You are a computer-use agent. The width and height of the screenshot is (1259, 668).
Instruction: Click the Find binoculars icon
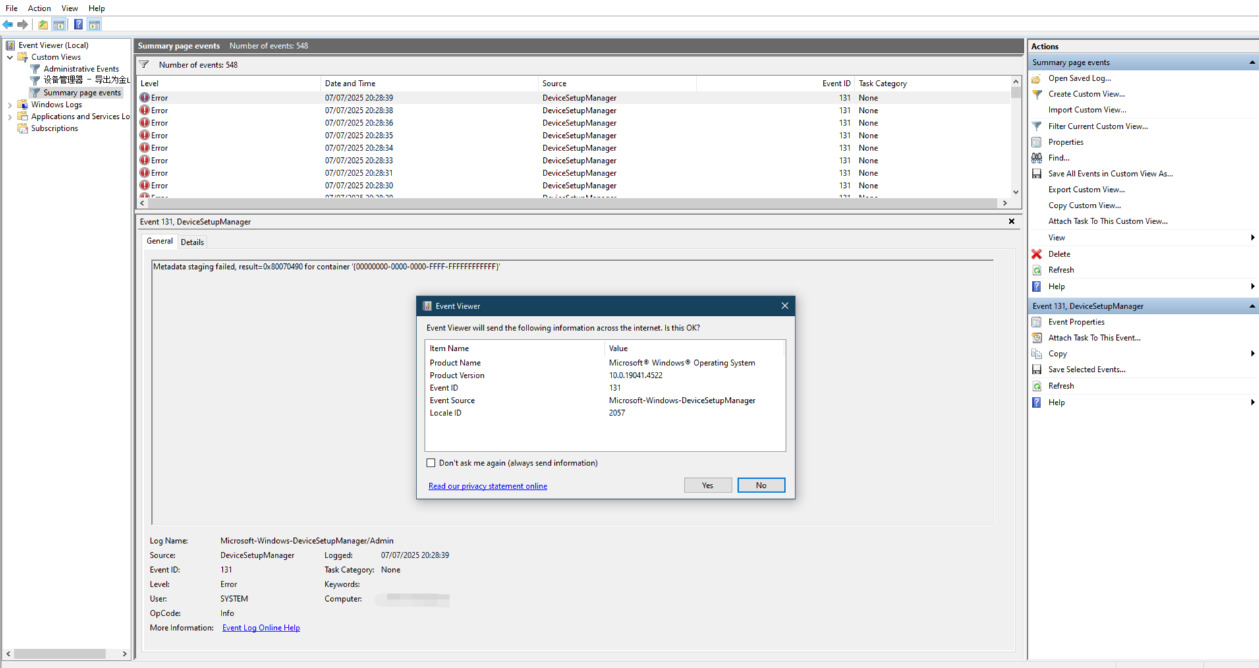coord(1037,158)
